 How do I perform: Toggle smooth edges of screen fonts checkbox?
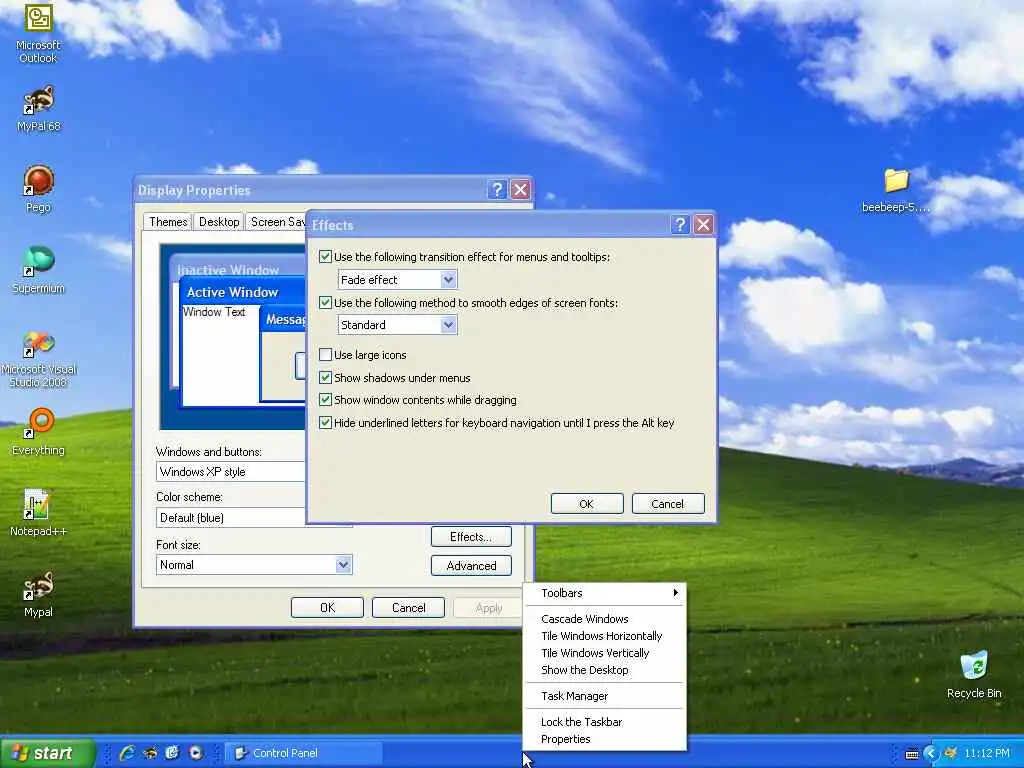coord(325,302)
